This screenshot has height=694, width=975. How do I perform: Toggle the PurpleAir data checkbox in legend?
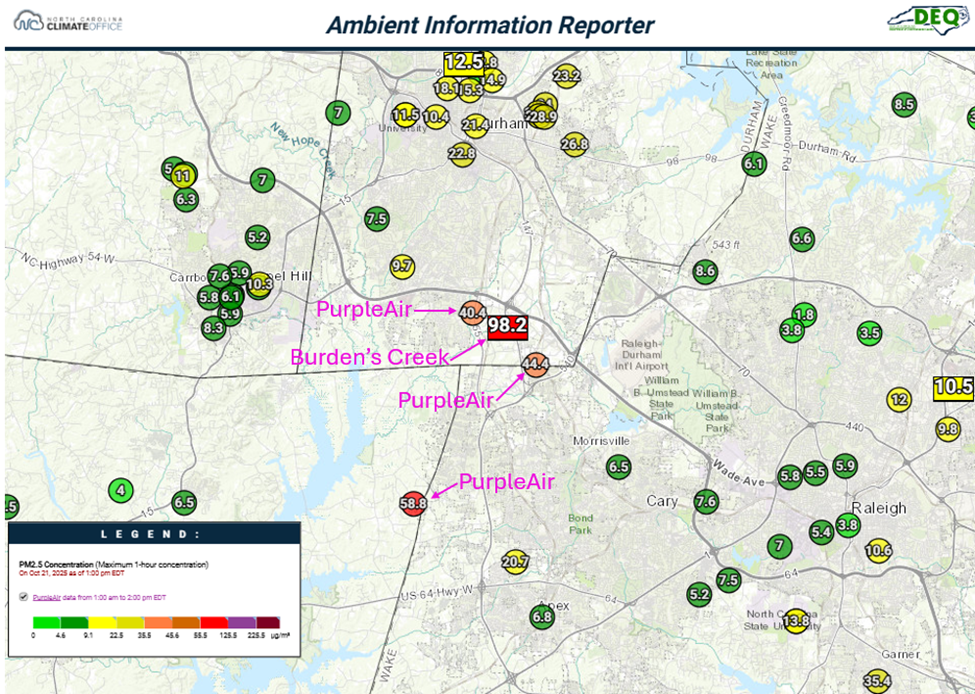pos(24,597)
